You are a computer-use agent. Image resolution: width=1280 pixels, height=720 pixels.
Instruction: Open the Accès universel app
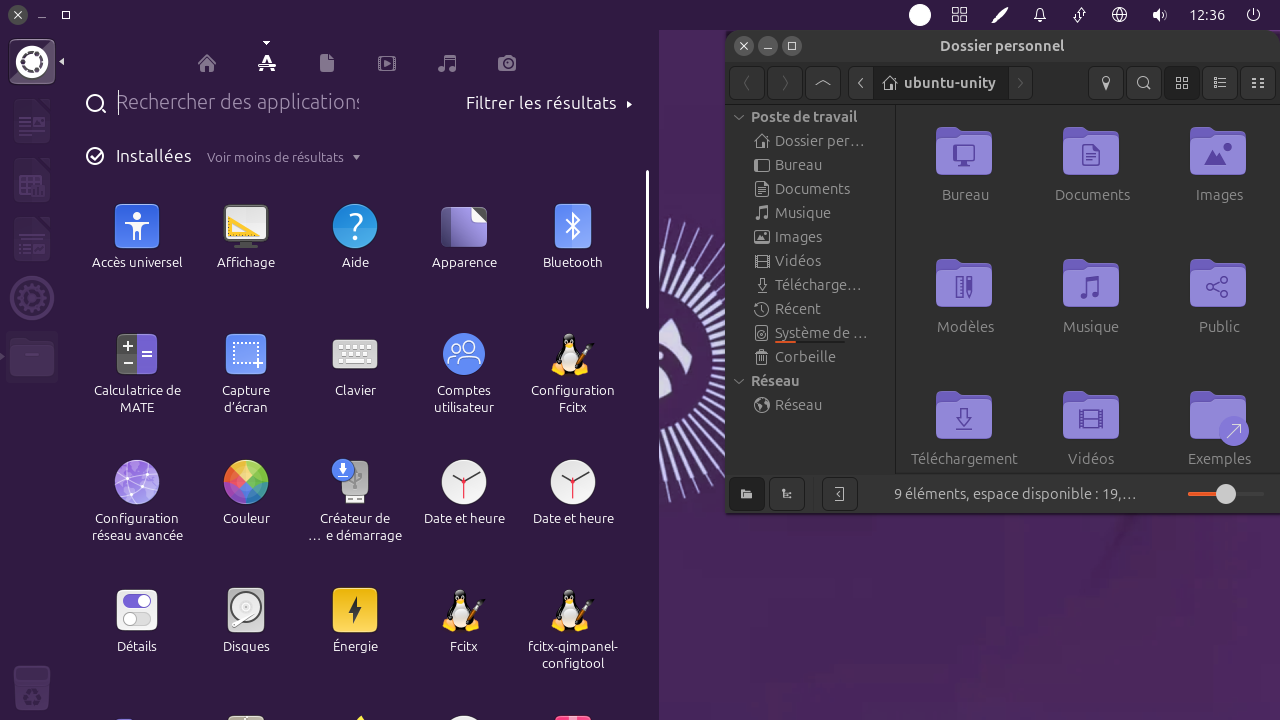click(x=137, y=228)
